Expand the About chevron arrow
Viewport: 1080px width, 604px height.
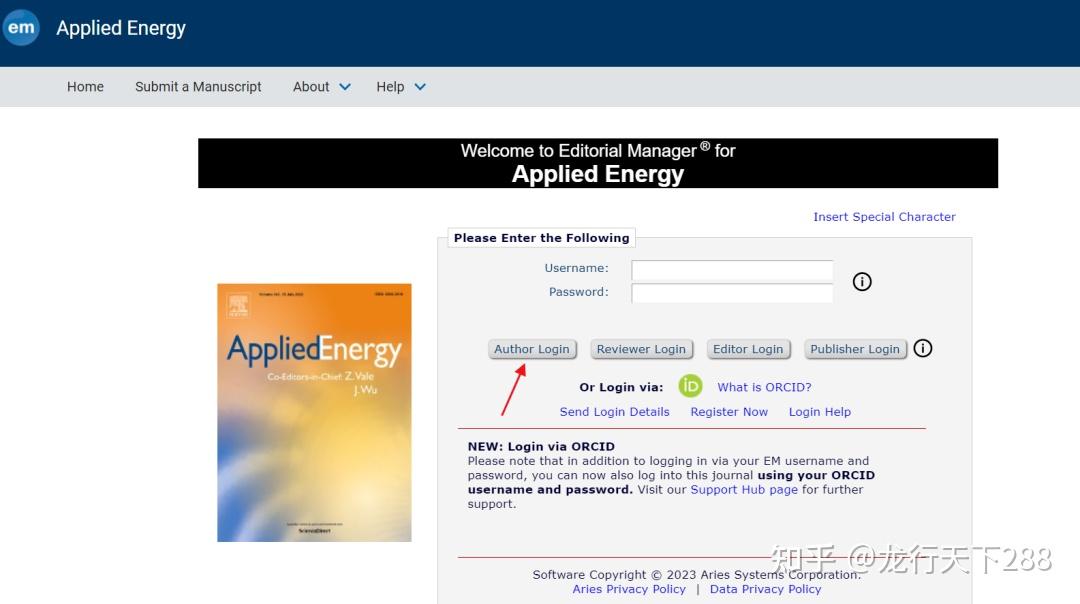click(344, 87)
